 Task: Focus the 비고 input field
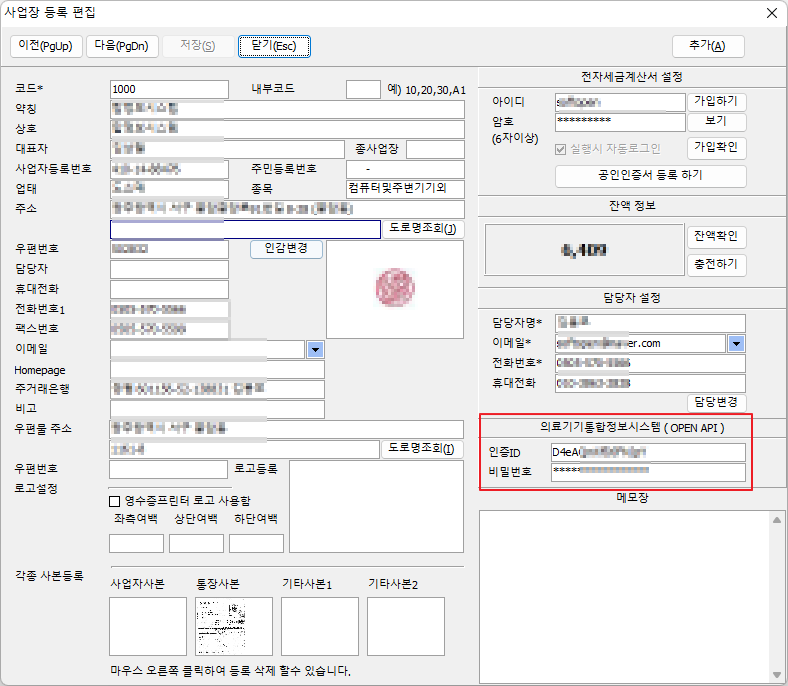[x=217, y=410]
